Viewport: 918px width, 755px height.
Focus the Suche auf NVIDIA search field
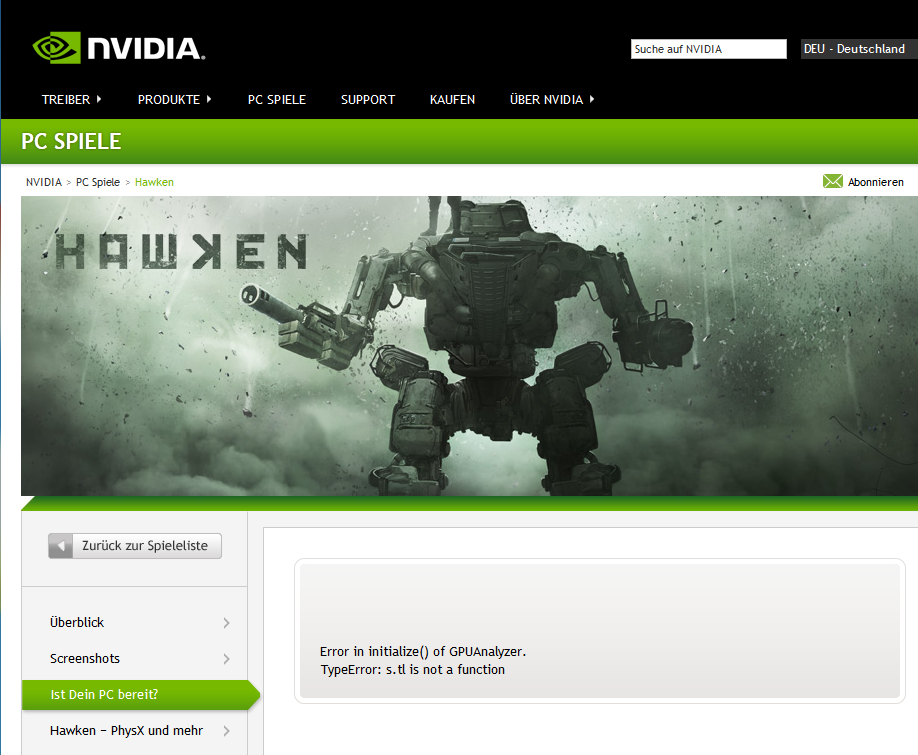(x=708, y=49)
